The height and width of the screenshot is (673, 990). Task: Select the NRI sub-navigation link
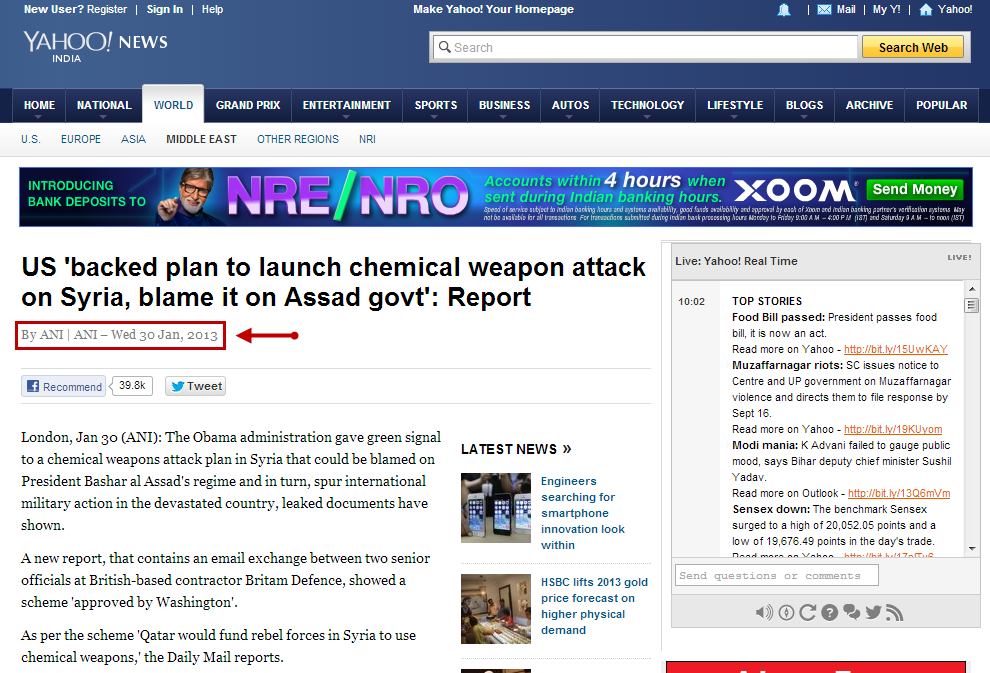click(x=367, y=139)
